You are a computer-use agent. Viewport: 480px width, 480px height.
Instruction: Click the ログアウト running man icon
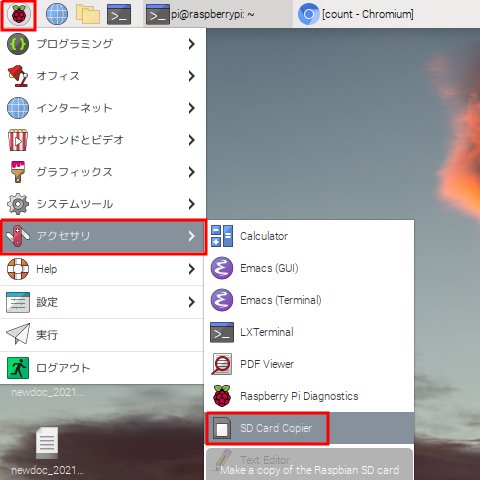[x=18, y=368]
